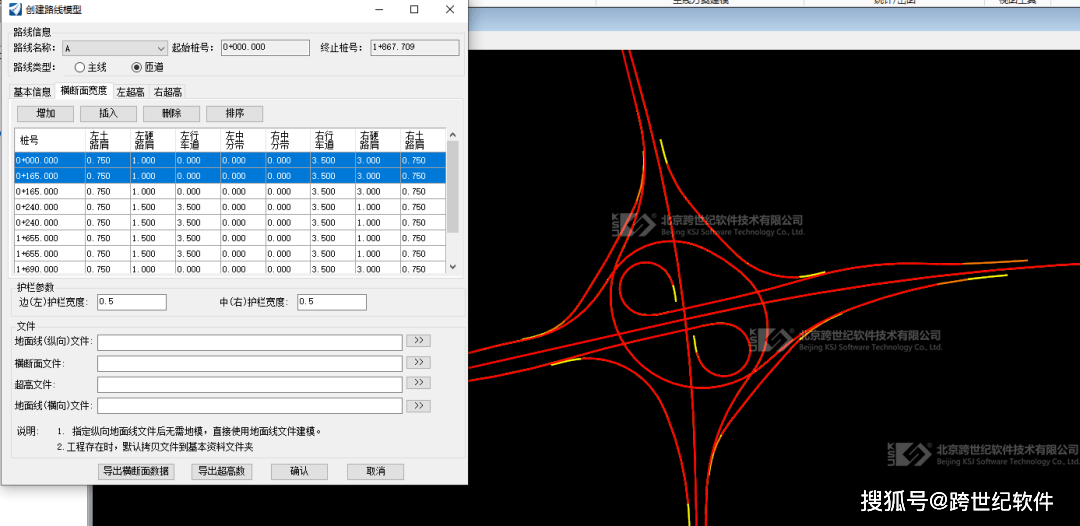Click the table scrollbar down arrow
This screenshot has height=526, width=1080.
453,266
